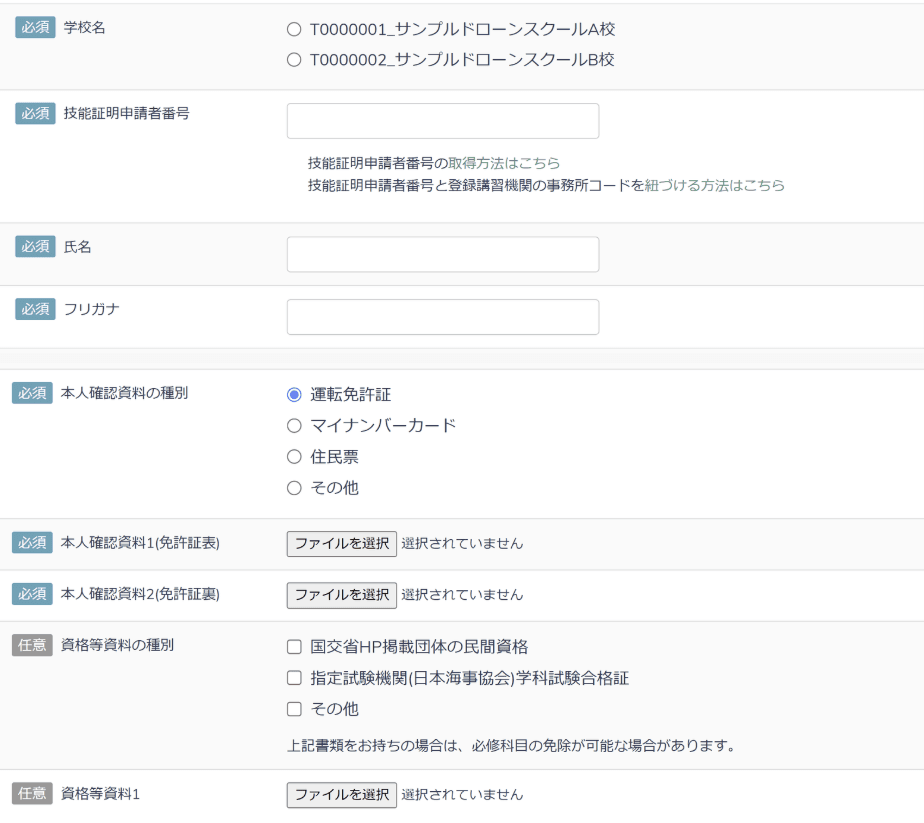Select the 住民票 radio option
This screenshot has width=924, height=823.
coord(294,457)
